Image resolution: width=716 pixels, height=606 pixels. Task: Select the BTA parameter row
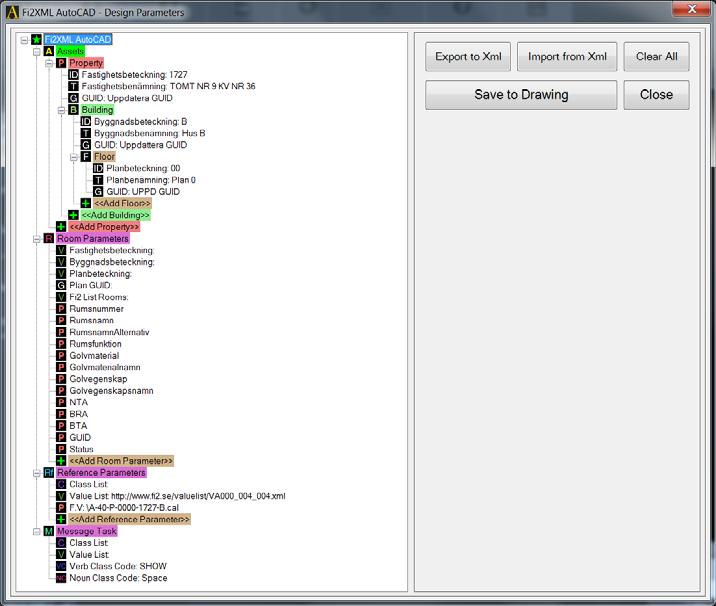78,426
